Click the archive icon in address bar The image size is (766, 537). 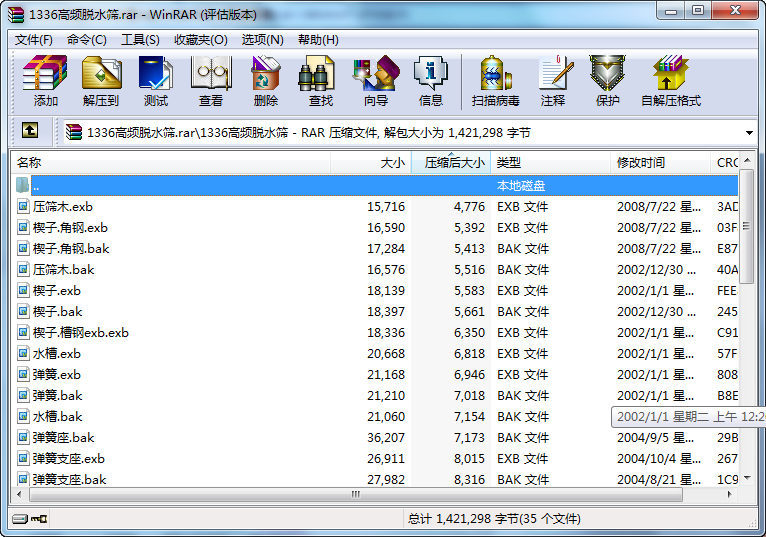coord(74,132)
